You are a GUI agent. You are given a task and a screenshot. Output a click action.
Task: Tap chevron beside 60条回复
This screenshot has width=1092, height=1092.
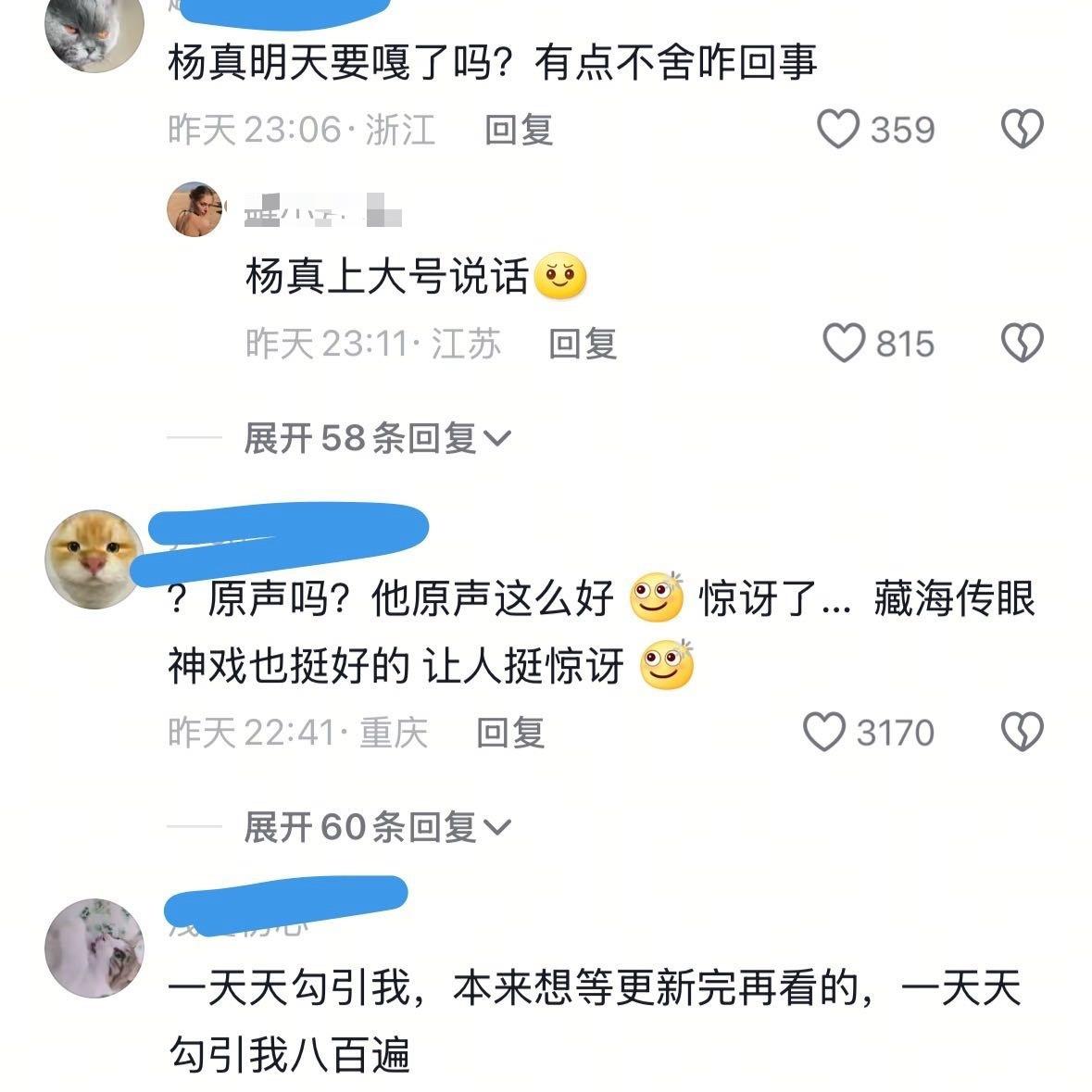point(497,827)
